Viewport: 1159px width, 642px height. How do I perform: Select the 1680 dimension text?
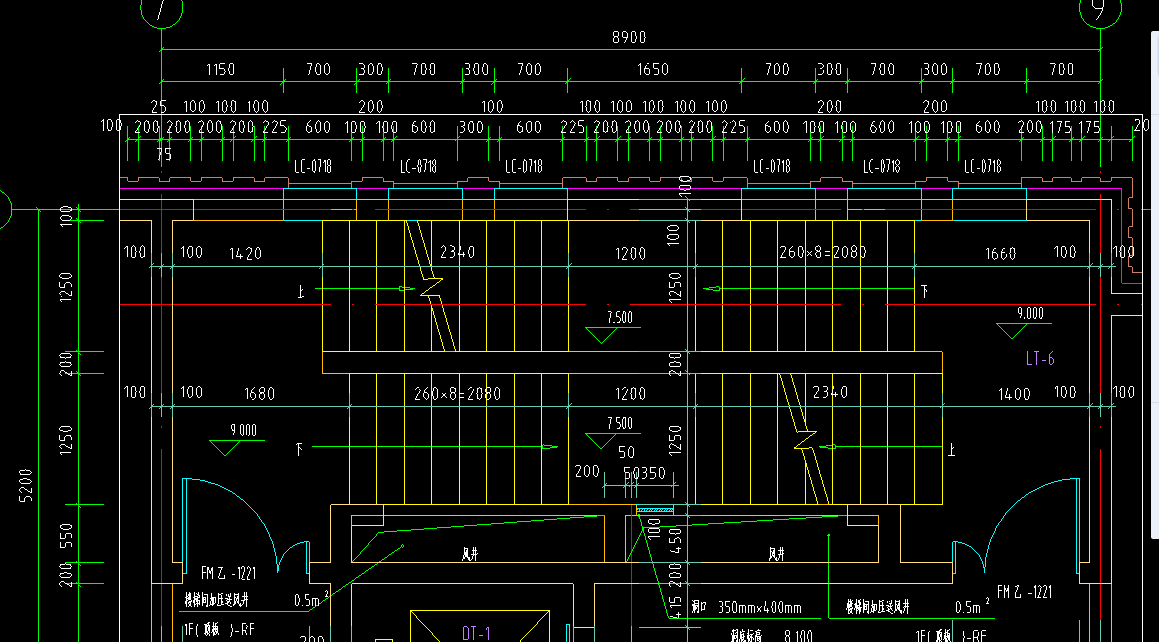(259, 394)
